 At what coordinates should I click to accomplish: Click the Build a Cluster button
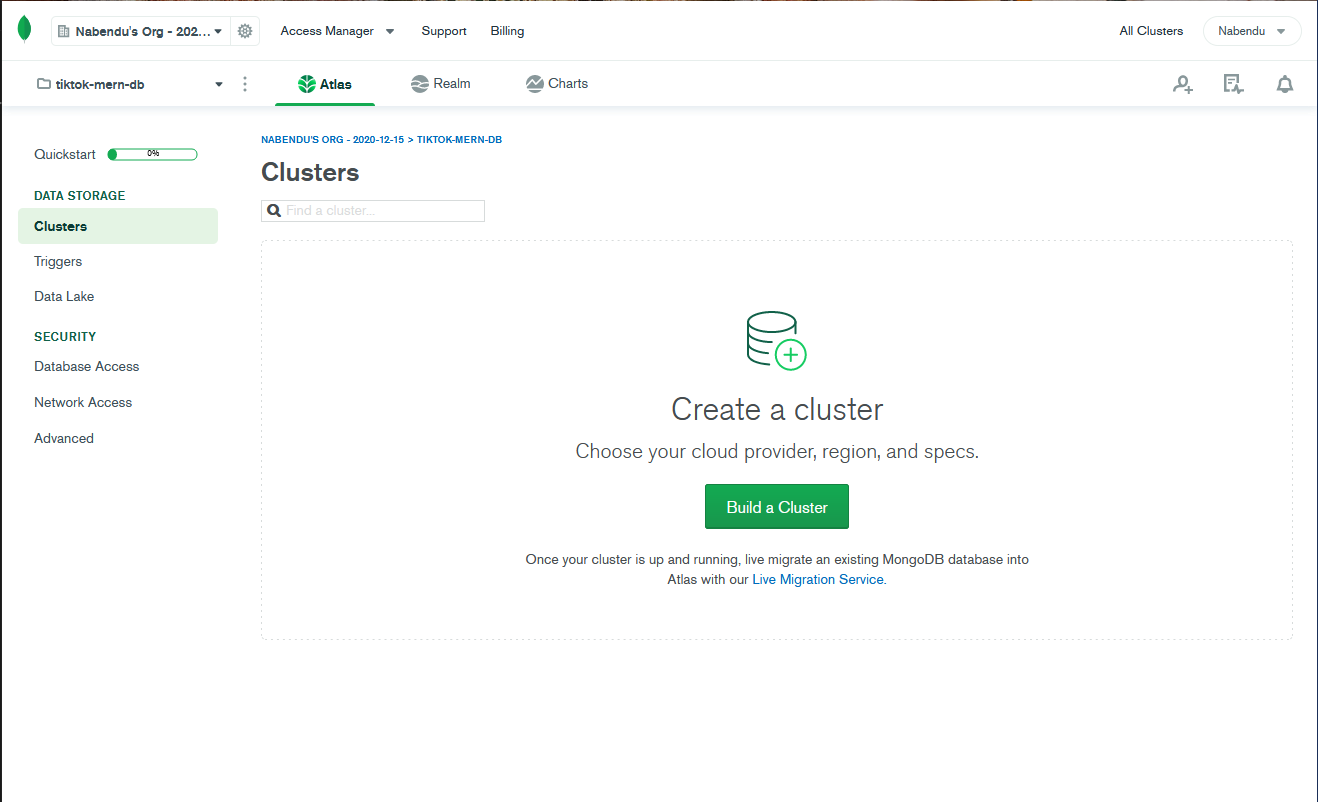777,507
